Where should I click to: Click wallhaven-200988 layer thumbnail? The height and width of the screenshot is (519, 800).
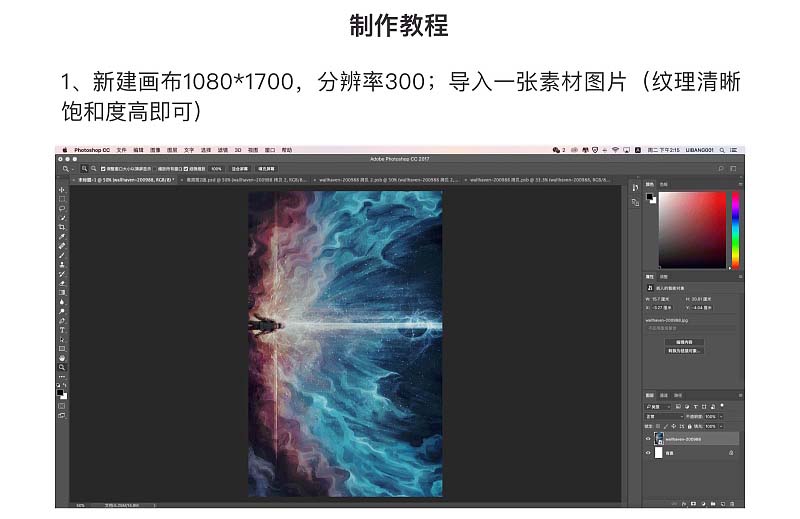click(659, 439)
